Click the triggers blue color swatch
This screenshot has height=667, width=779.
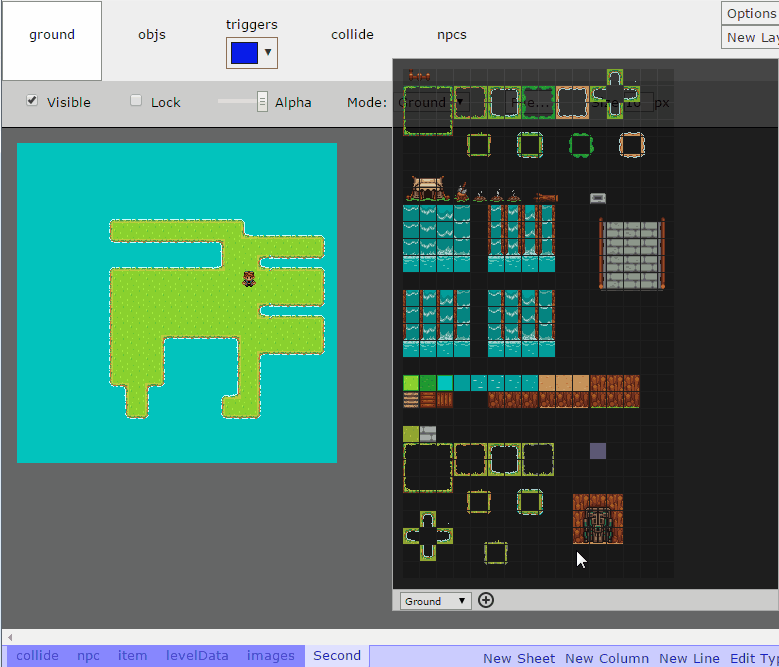click(244, 53)
